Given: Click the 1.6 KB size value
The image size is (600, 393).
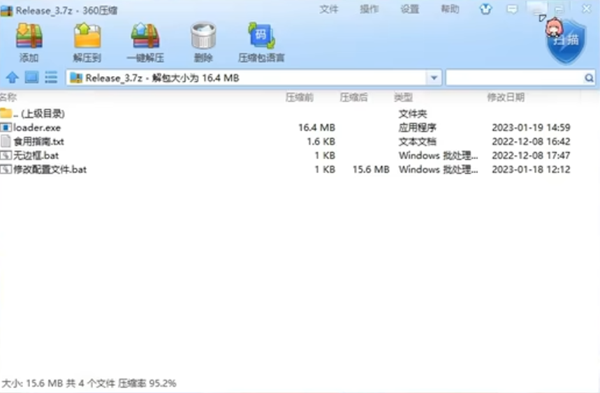Looking at the screenshot, I should point(321,142).
